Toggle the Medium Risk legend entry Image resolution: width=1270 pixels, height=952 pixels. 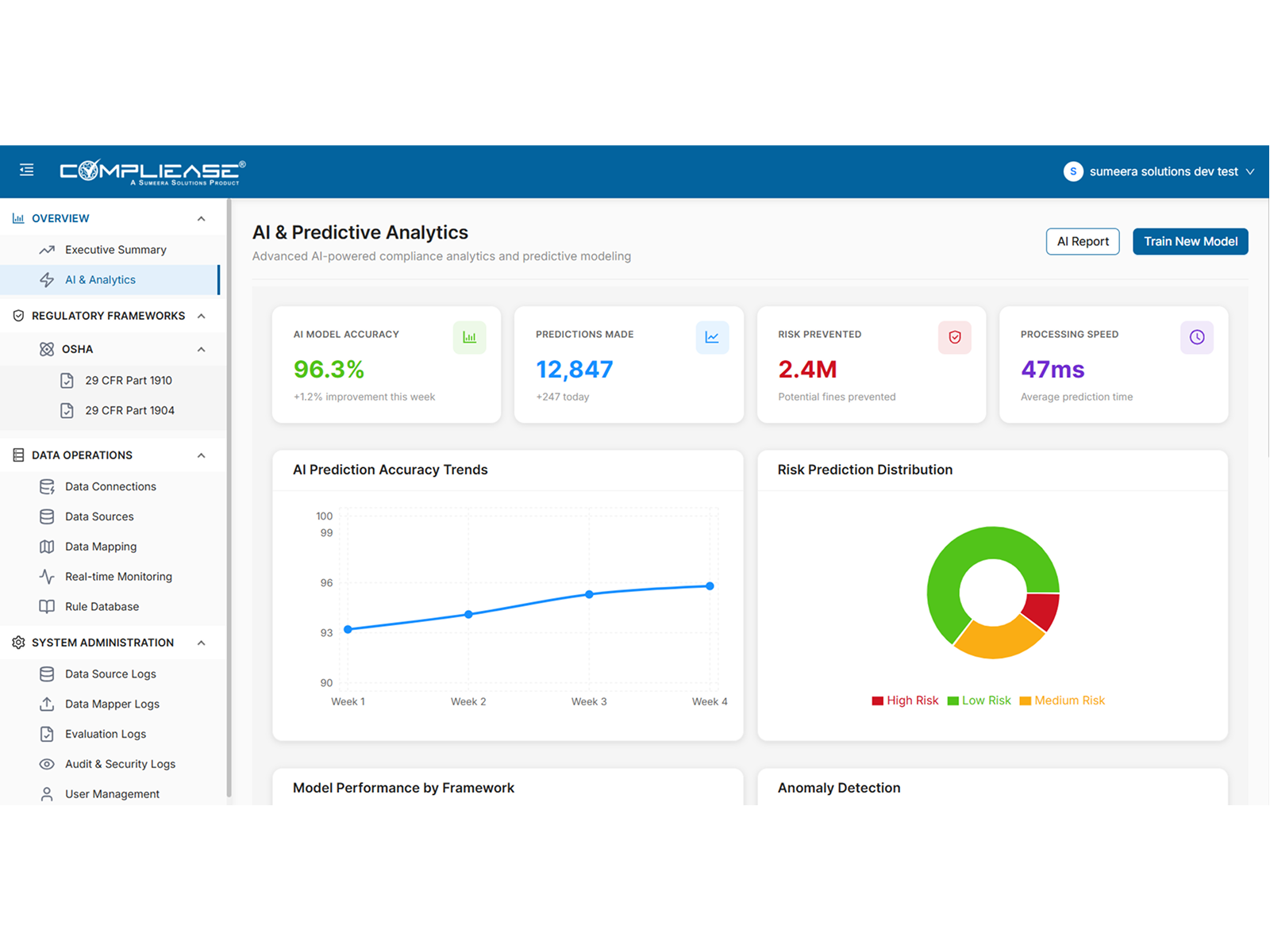tap(1062, 701)
